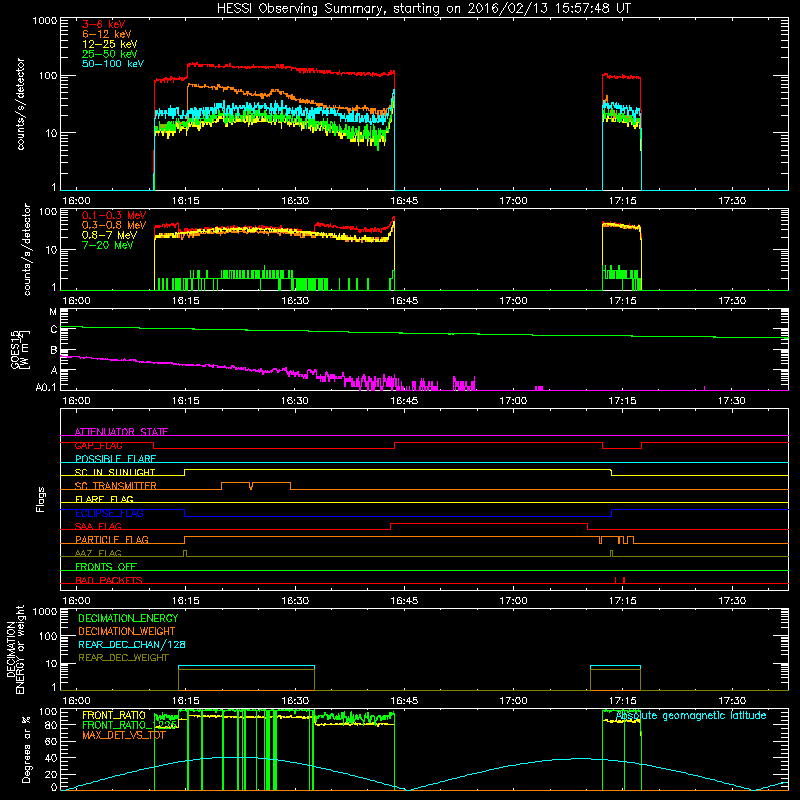The height and width of the screenshot is (800, 800).
Task: Click the "16:00" time tick under Flags panel
Action: pyautogui.click(x=77, y=601)
